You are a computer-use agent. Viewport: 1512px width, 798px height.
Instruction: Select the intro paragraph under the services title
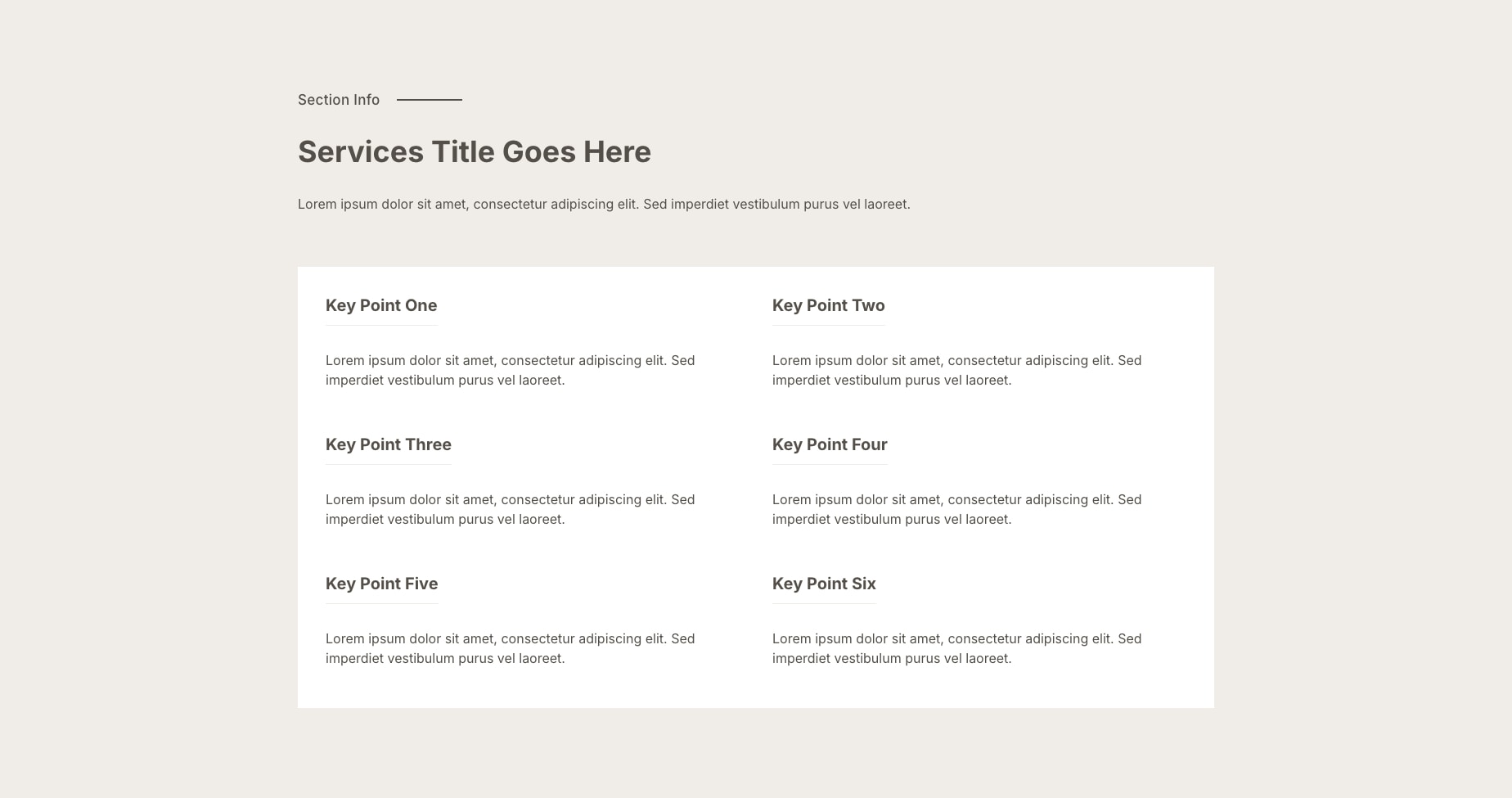click(x=604, y=205)
